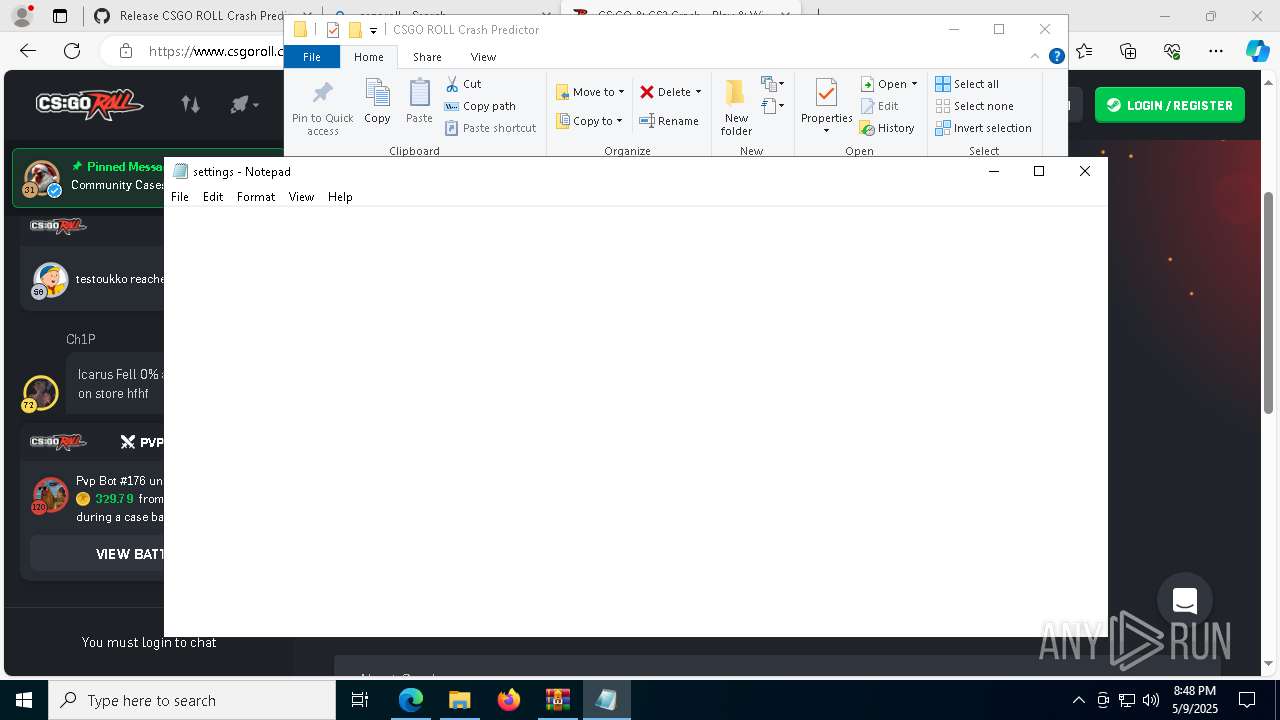Click Edge Collections icon

tap(1128, 51)
